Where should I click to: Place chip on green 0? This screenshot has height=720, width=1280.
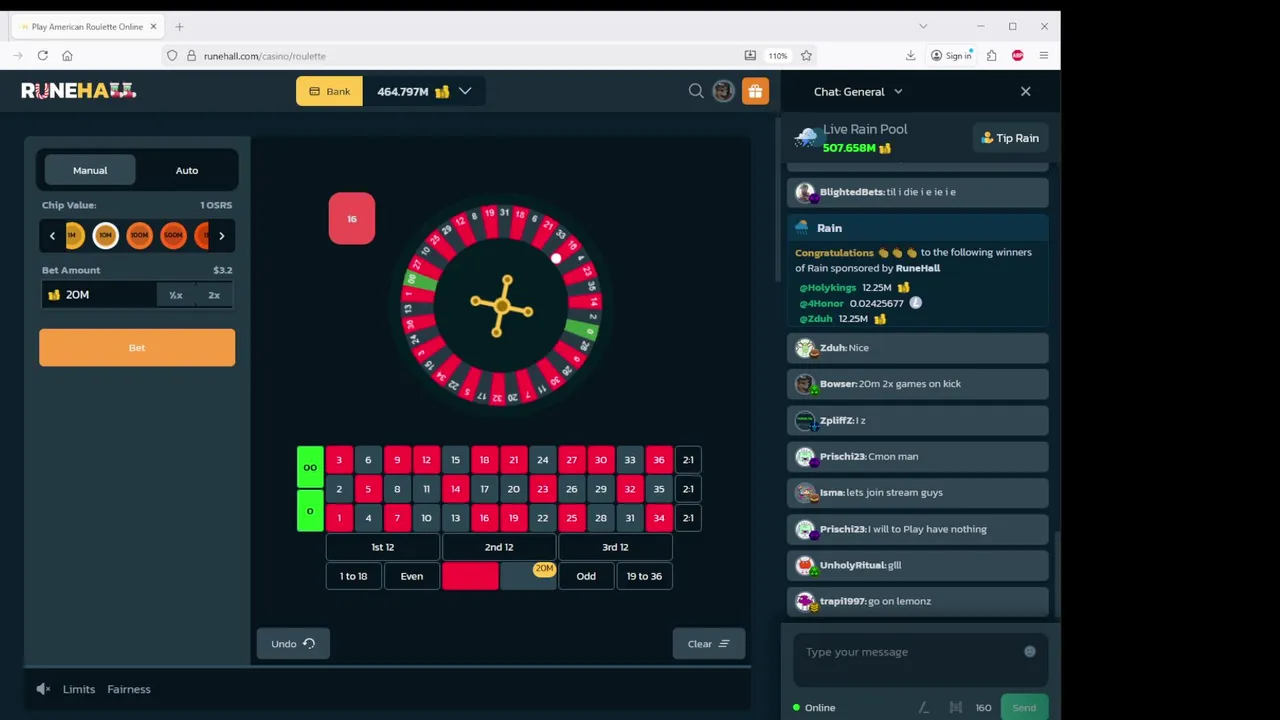coord(310,510)
